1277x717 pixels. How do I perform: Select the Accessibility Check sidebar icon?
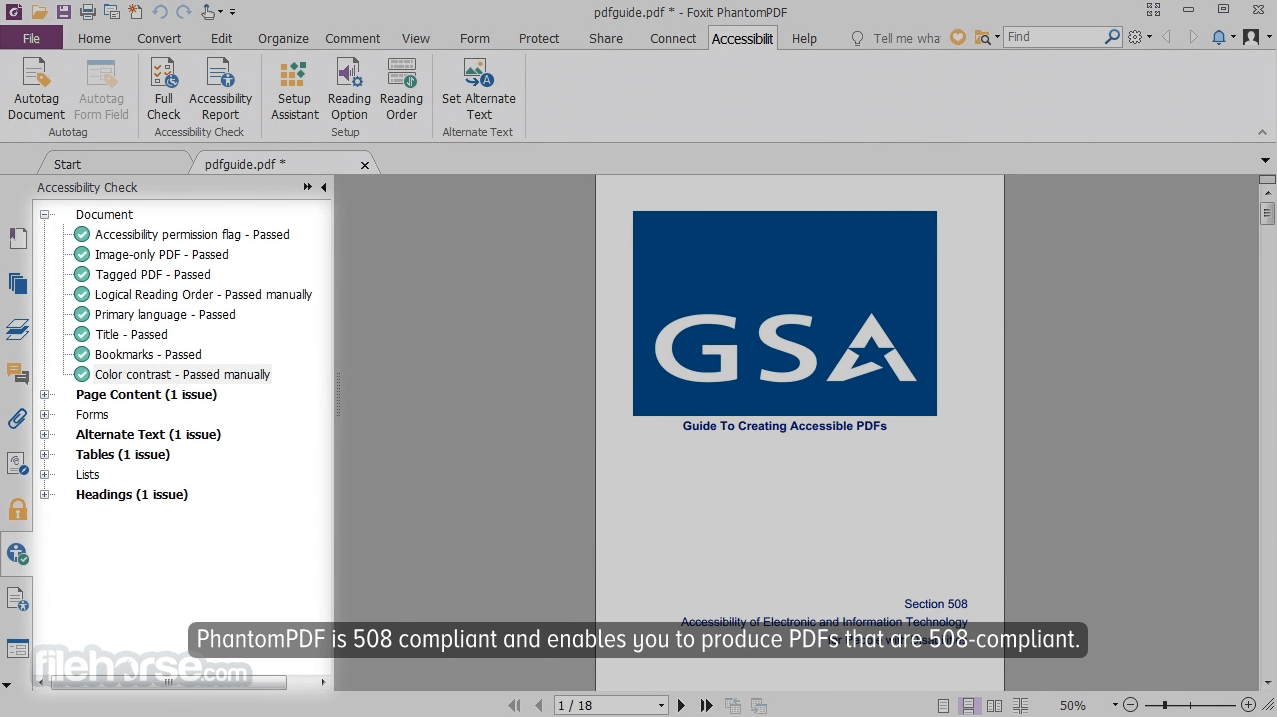coord(17,553)
